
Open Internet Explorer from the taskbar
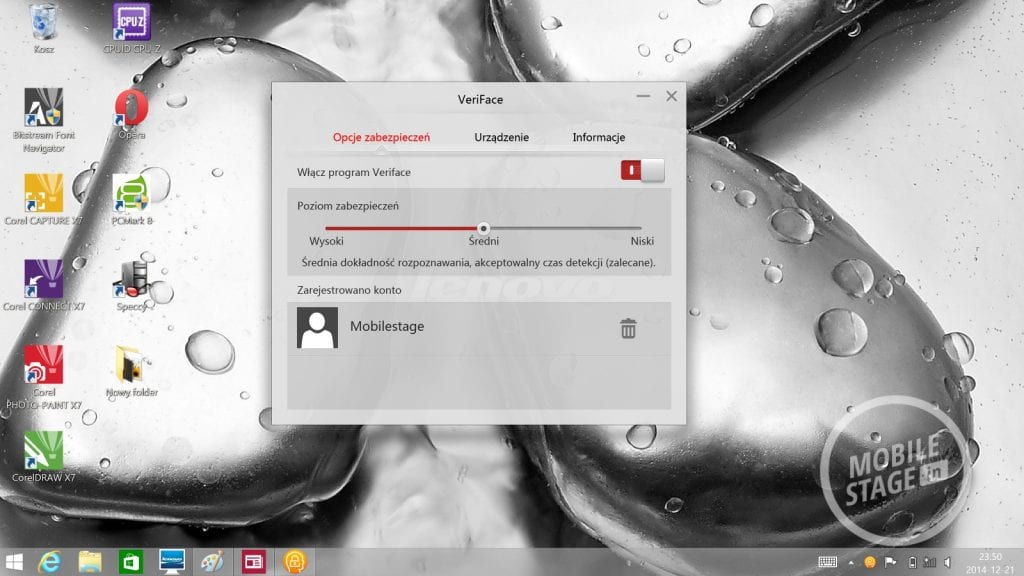click(51, 561)
